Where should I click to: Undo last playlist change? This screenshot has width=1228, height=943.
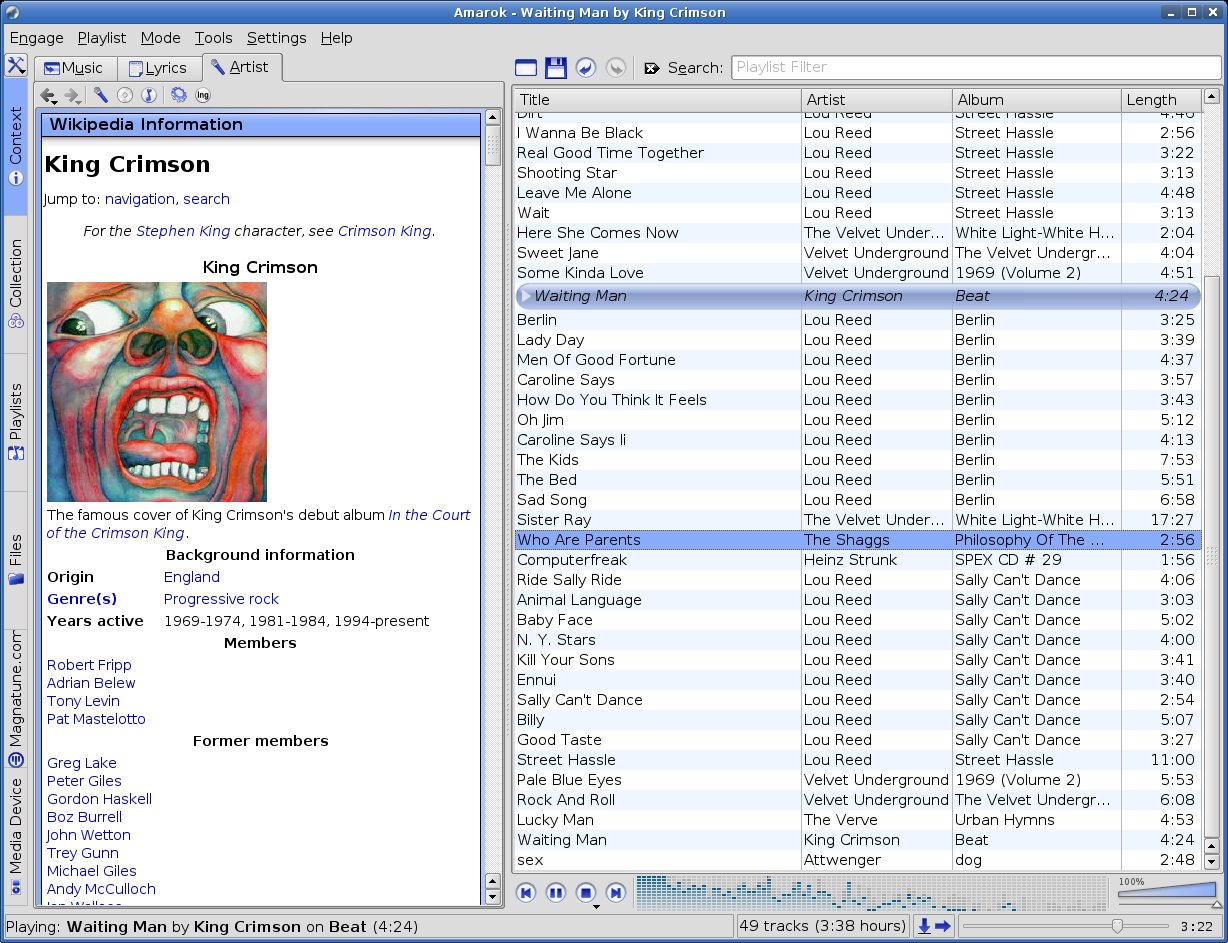pyautogui.click(x=586, y=68)
